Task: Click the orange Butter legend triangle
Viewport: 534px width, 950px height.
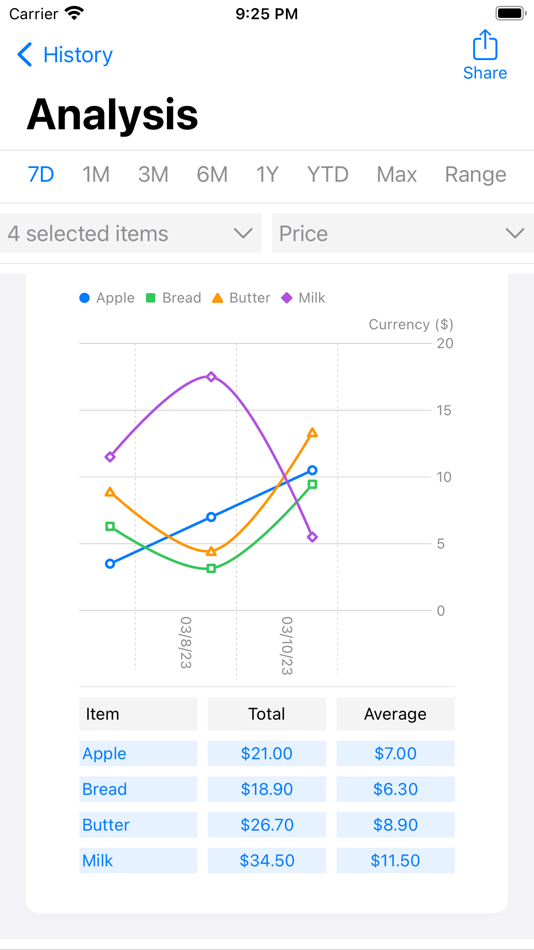Action: pos(218,298)
